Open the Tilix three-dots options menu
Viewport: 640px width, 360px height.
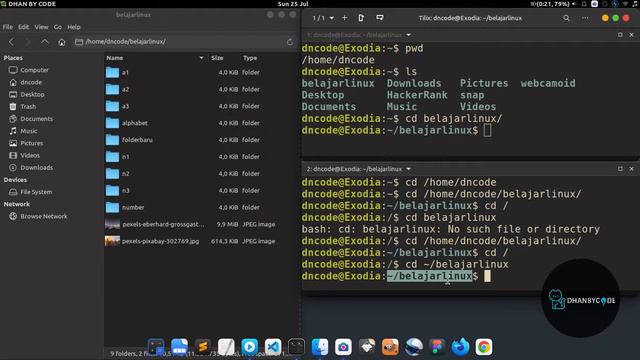click(585, 18)
